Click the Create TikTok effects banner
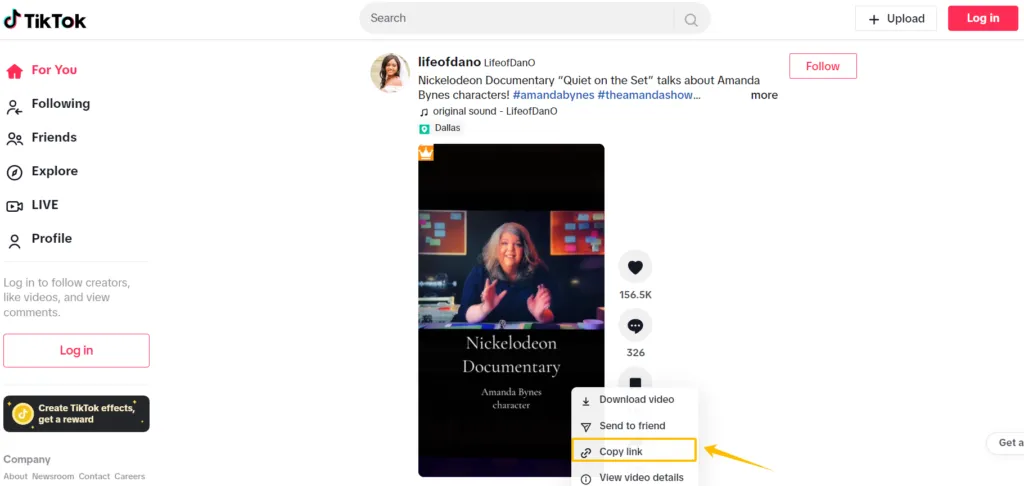This screenshot has width=1024, height=486. click(x=76, y=413)
